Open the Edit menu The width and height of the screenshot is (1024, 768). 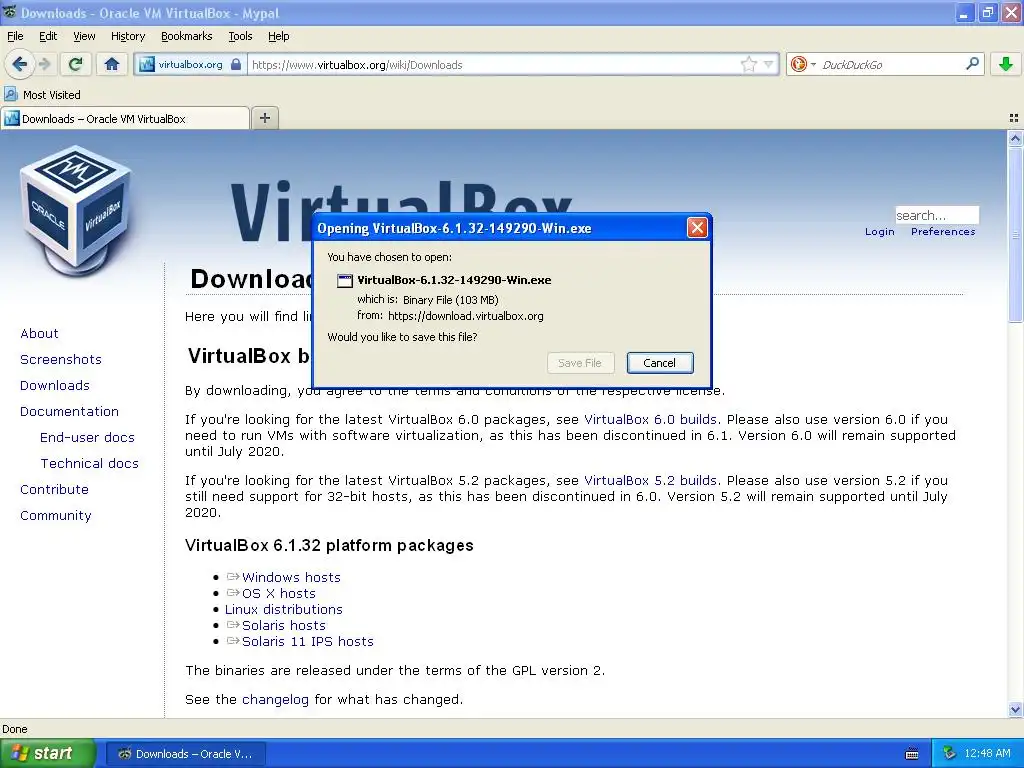[x=48, y=36]
